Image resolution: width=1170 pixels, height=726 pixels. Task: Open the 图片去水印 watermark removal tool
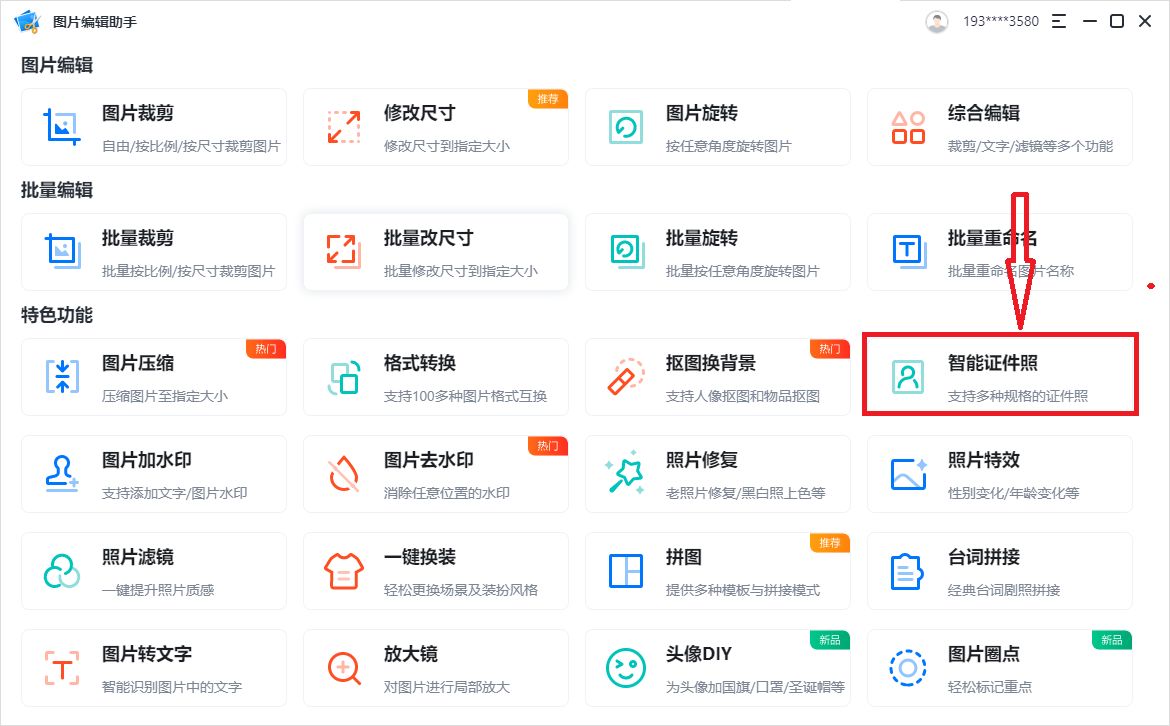(435, 473)
